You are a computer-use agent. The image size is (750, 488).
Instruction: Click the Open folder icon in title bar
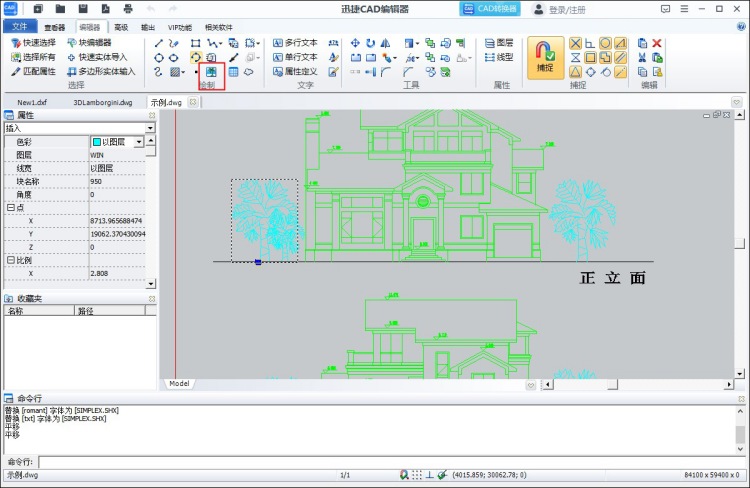(60, 9)
